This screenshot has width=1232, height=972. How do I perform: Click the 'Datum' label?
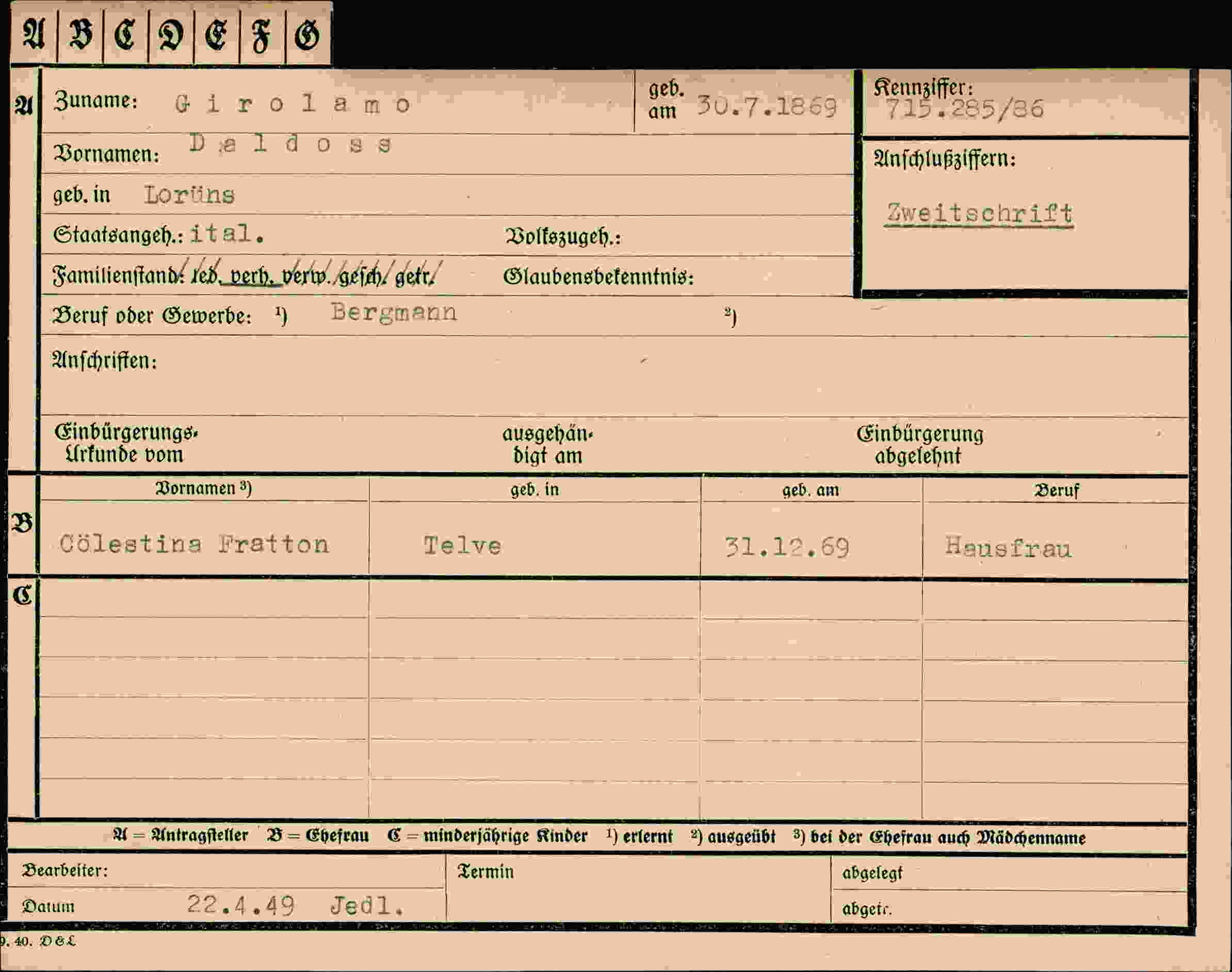48,906
